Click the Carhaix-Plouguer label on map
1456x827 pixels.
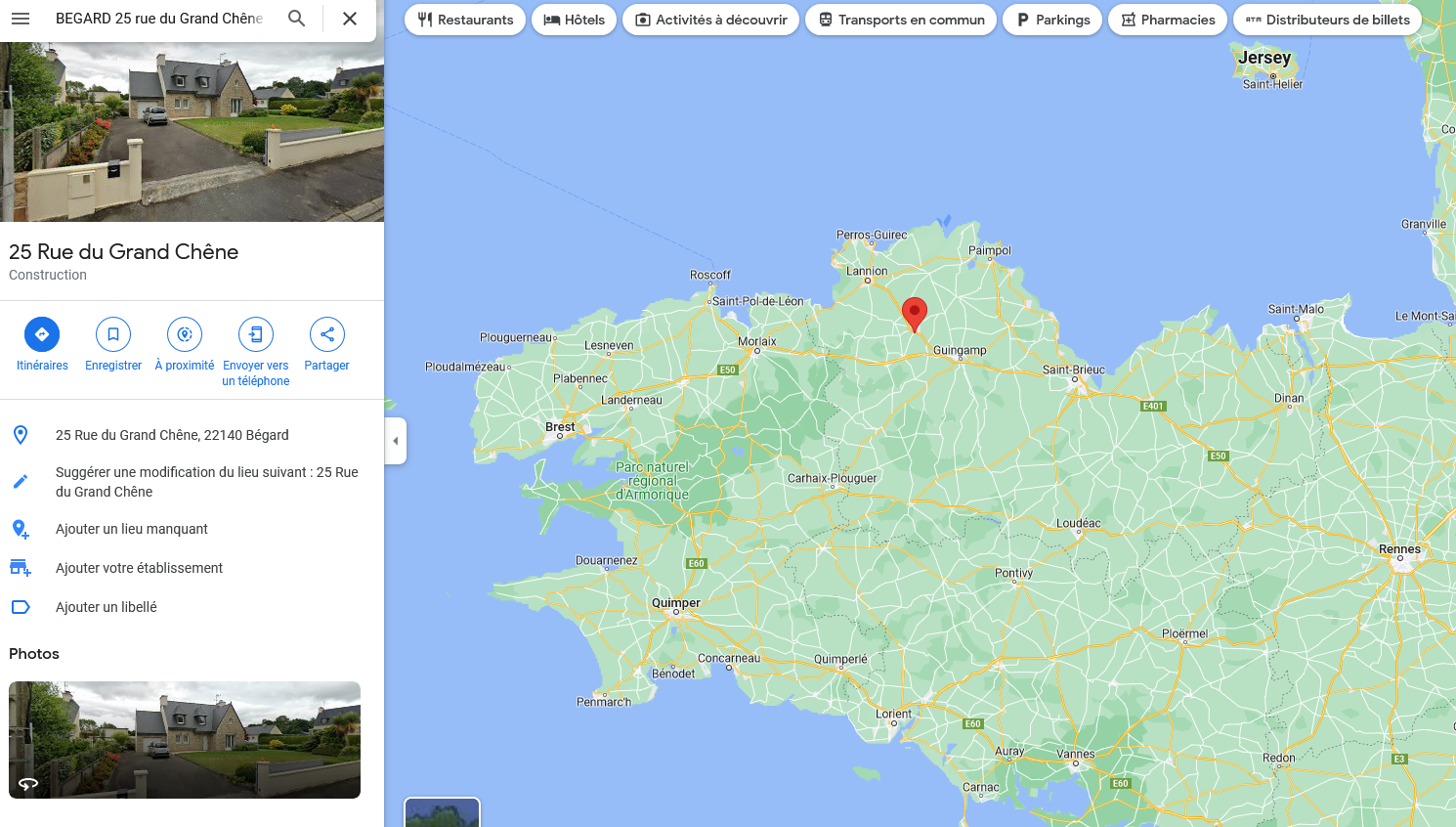(833, 478)
